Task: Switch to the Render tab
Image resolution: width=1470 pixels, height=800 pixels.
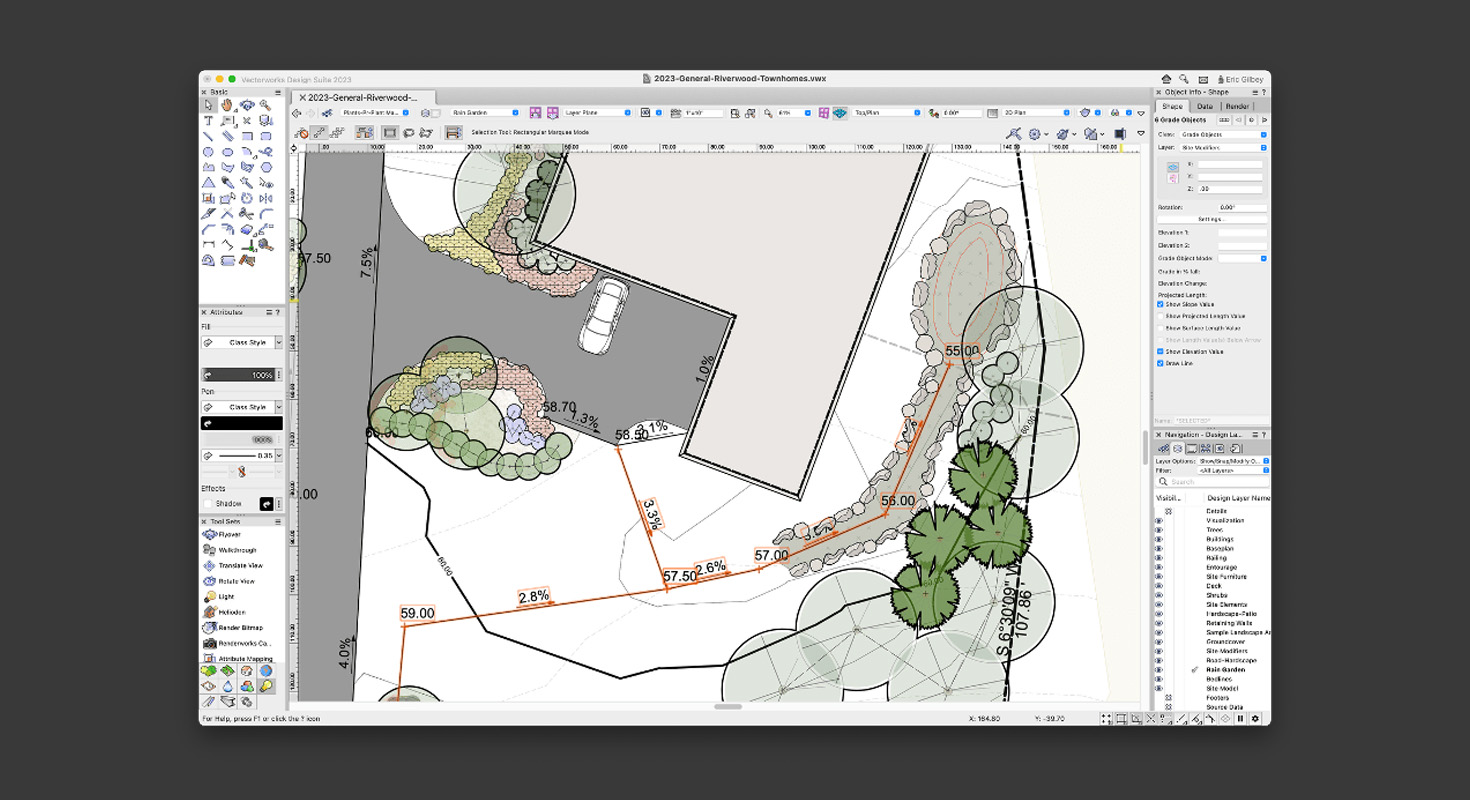Action: click(1239, 106)
